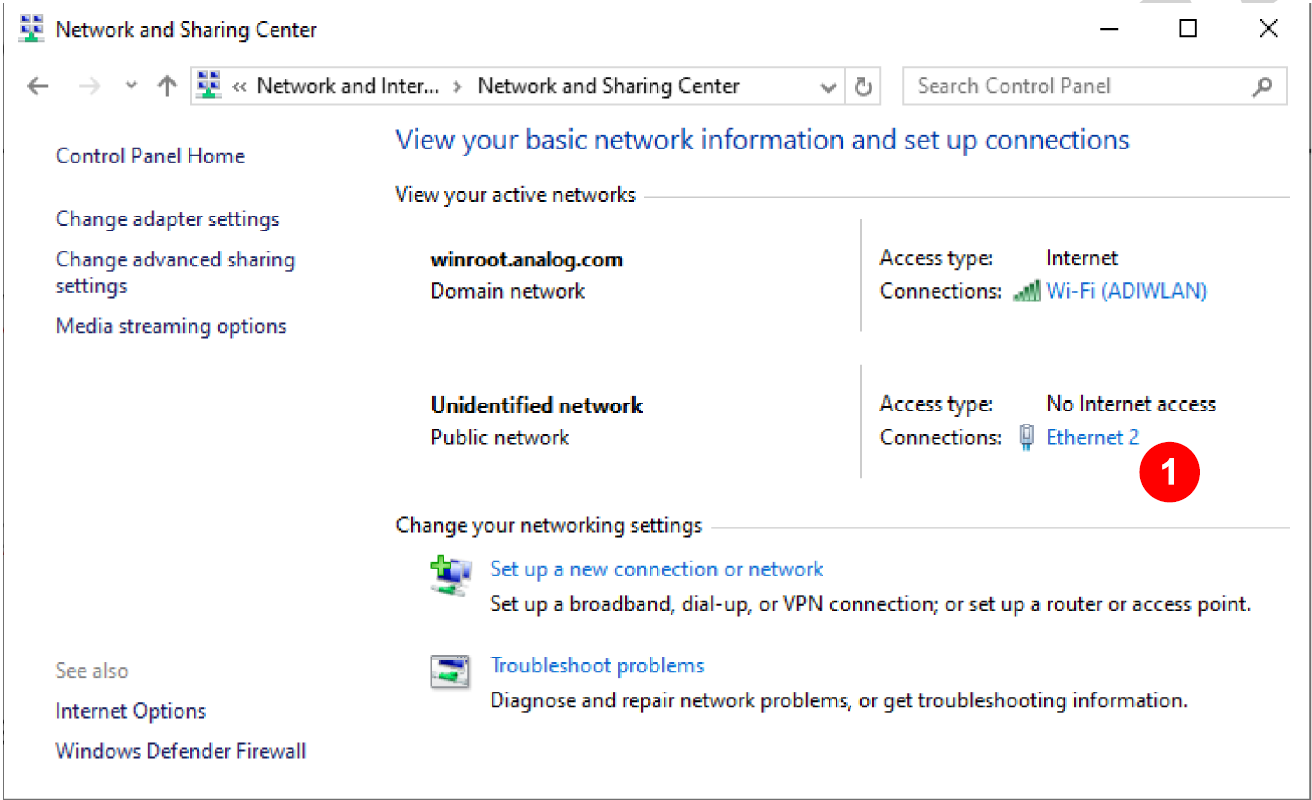The height and width of the screenshot is (800, 1312).
Task: Click the new connection setup icon
Action: click(450, 577)
